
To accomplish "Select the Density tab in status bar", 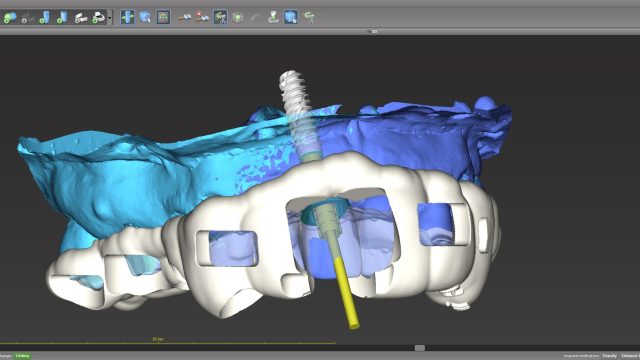I will (x=609, y=356).
